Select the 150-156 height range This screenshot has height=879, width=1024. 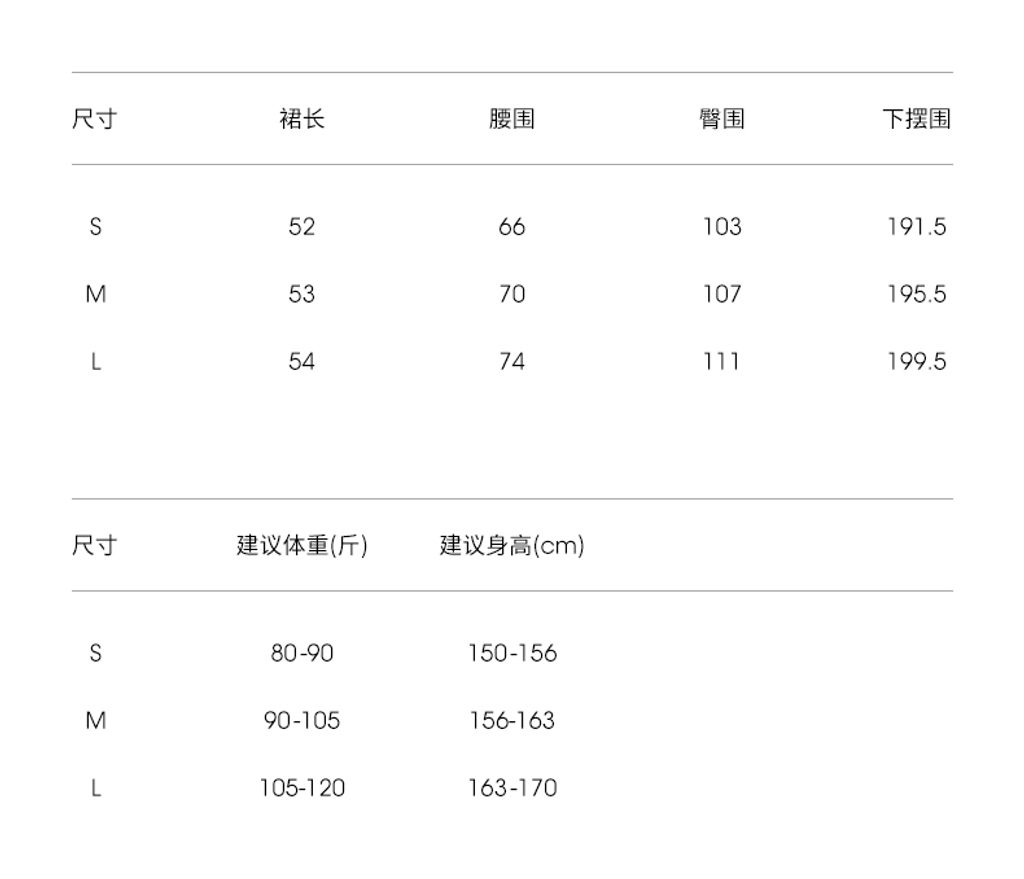click(512, 653)
